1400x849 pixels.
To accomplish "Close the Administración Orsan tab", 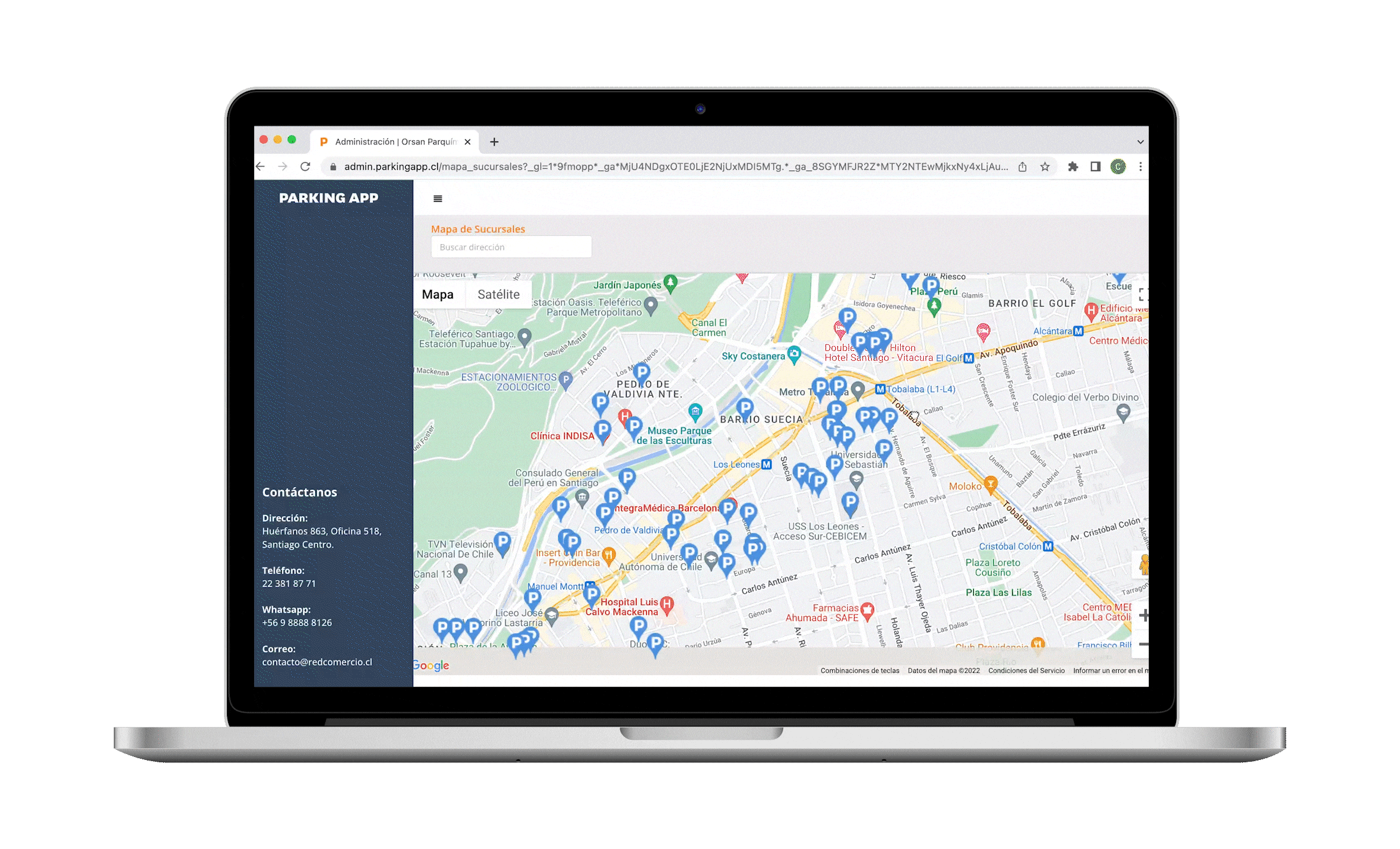I will [x=467, y=142].
